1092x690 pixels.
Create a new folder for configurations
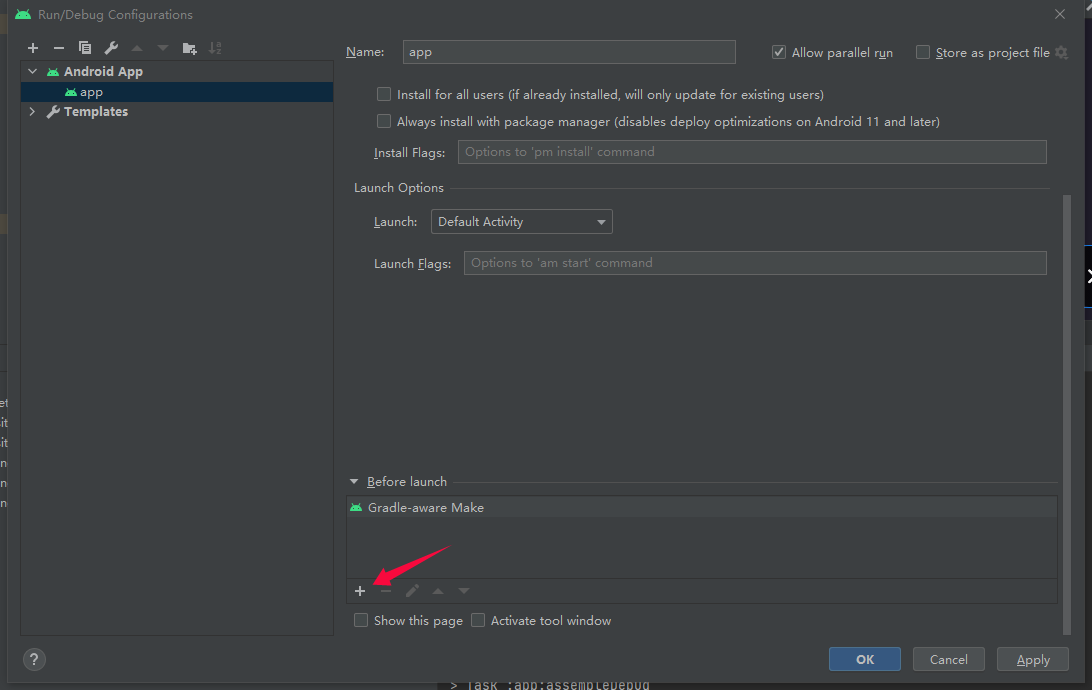(x=189, y=47)
